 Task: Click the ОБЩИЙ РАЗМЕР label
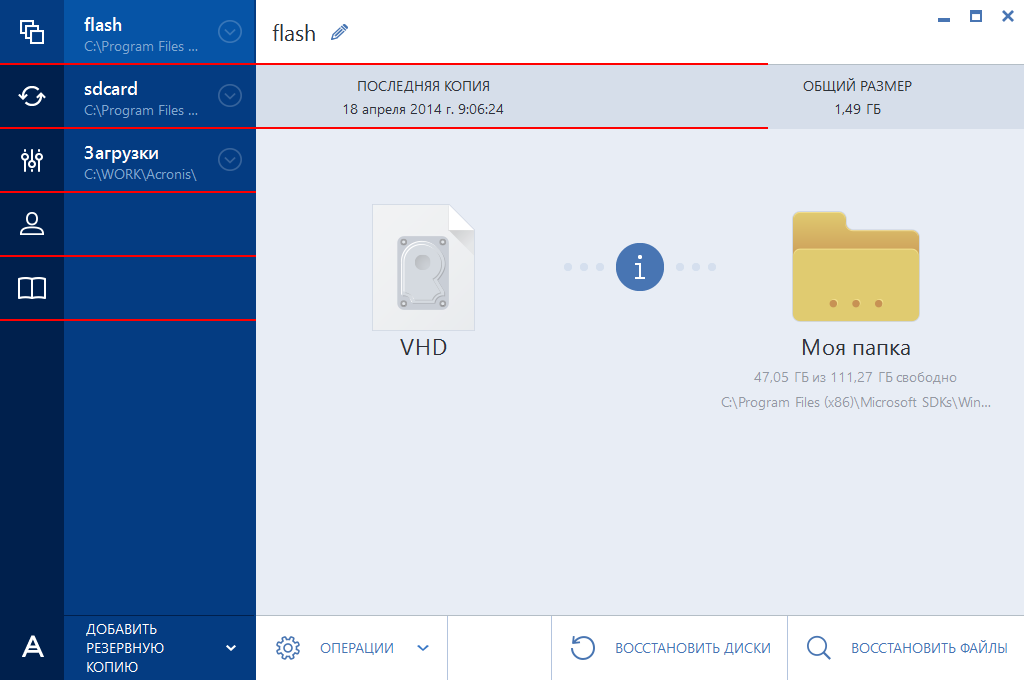click(x=857, y=86)
